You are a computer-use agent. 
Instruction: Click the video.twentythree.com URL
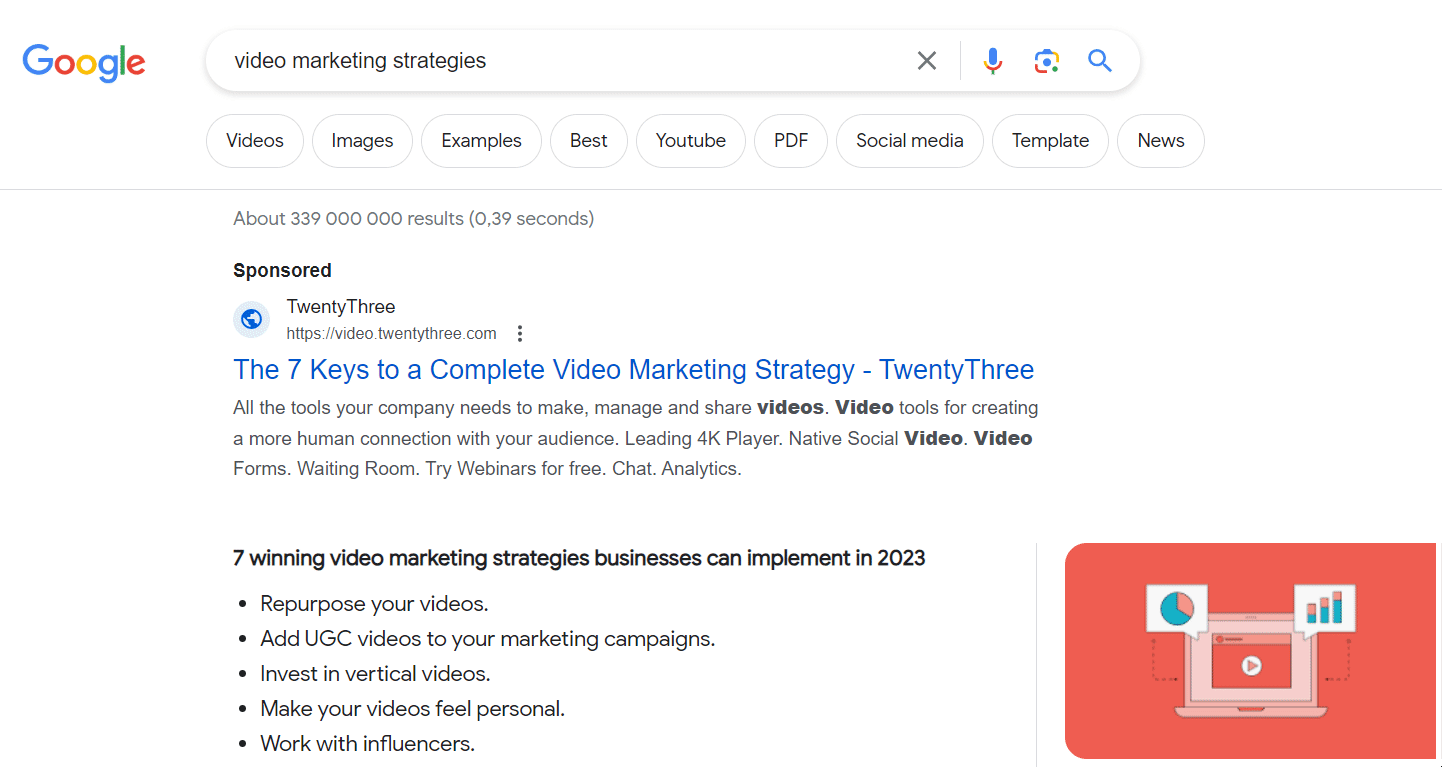(391, 334)
